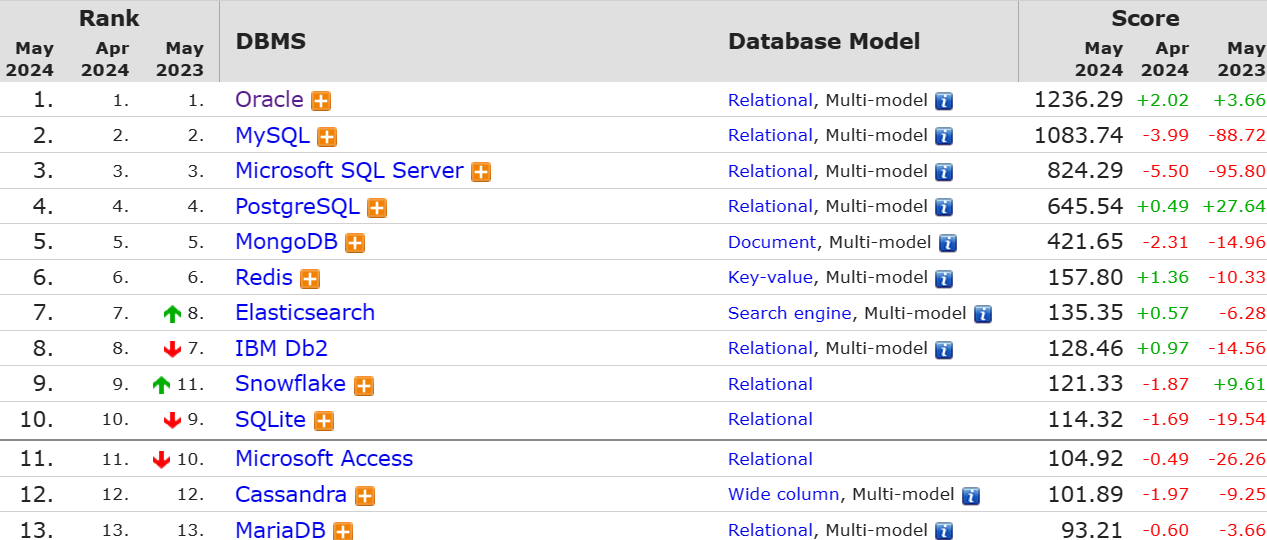Click the multi-model info icon in Redis row
1267x540 pixels.
point(944,279)
